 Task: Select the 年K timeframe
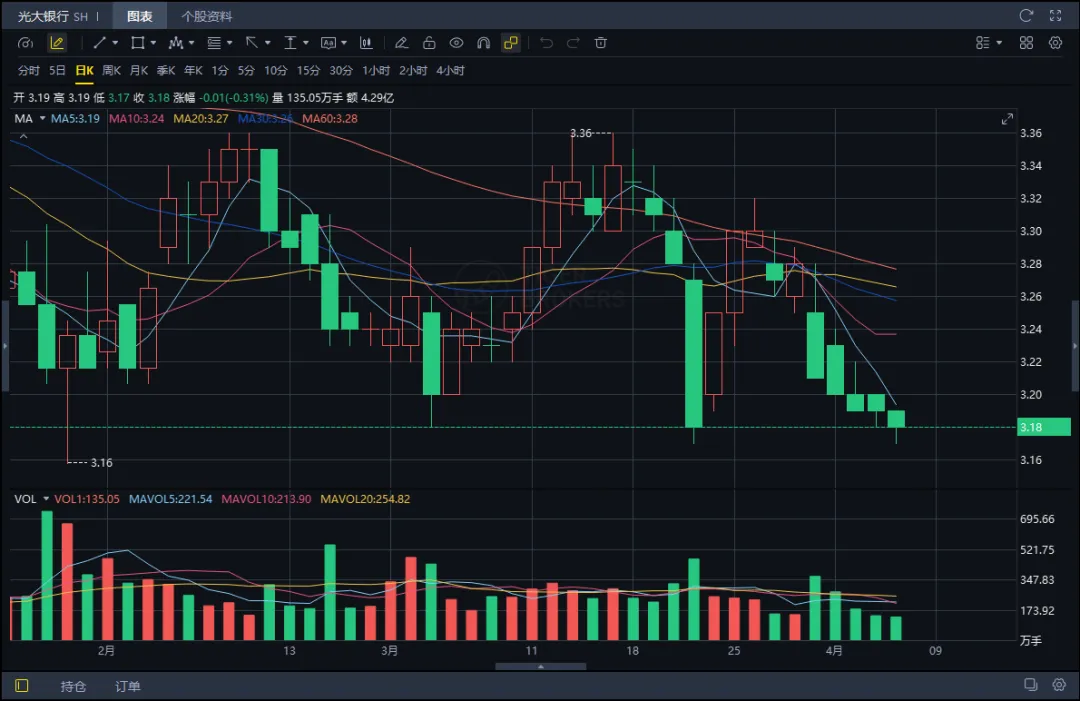click(194, 70)
